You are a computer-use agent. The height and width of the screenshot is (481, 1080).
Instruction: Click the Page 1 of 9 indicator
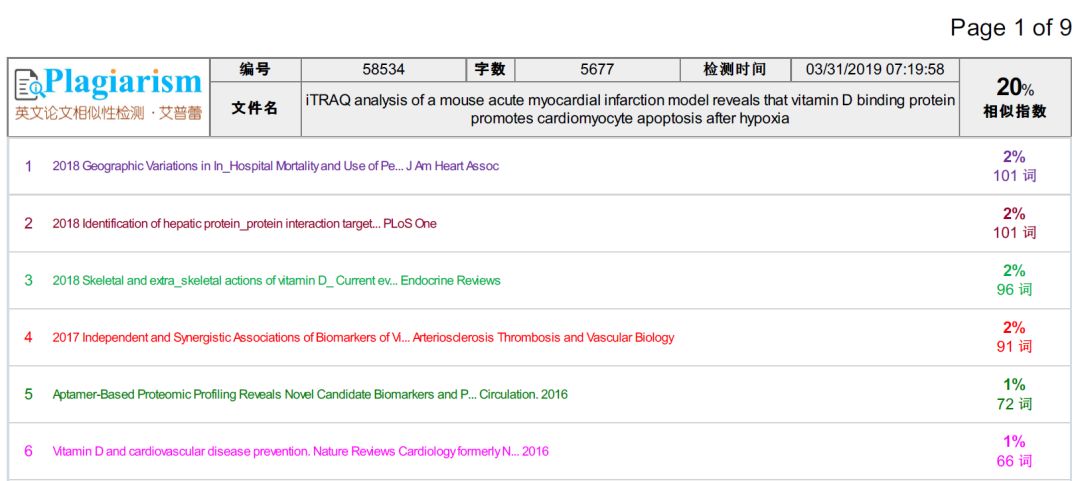[x=1010, y=27]
